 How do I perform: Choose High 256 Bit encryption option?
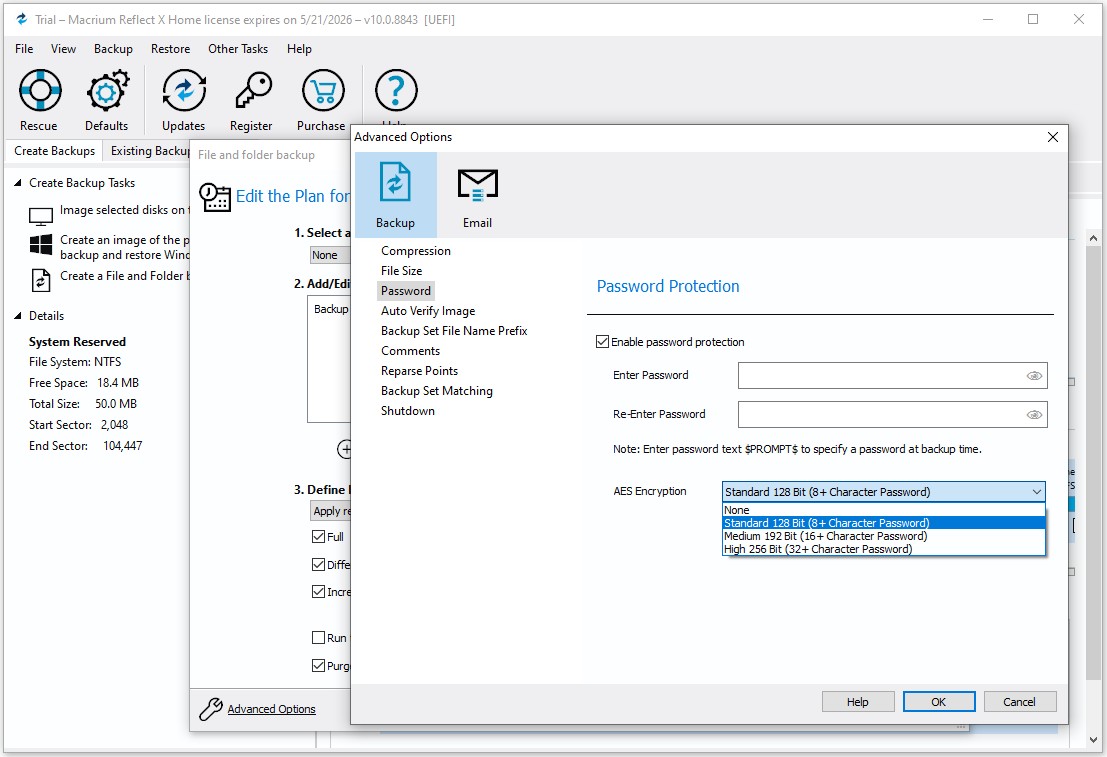[883, 549]
